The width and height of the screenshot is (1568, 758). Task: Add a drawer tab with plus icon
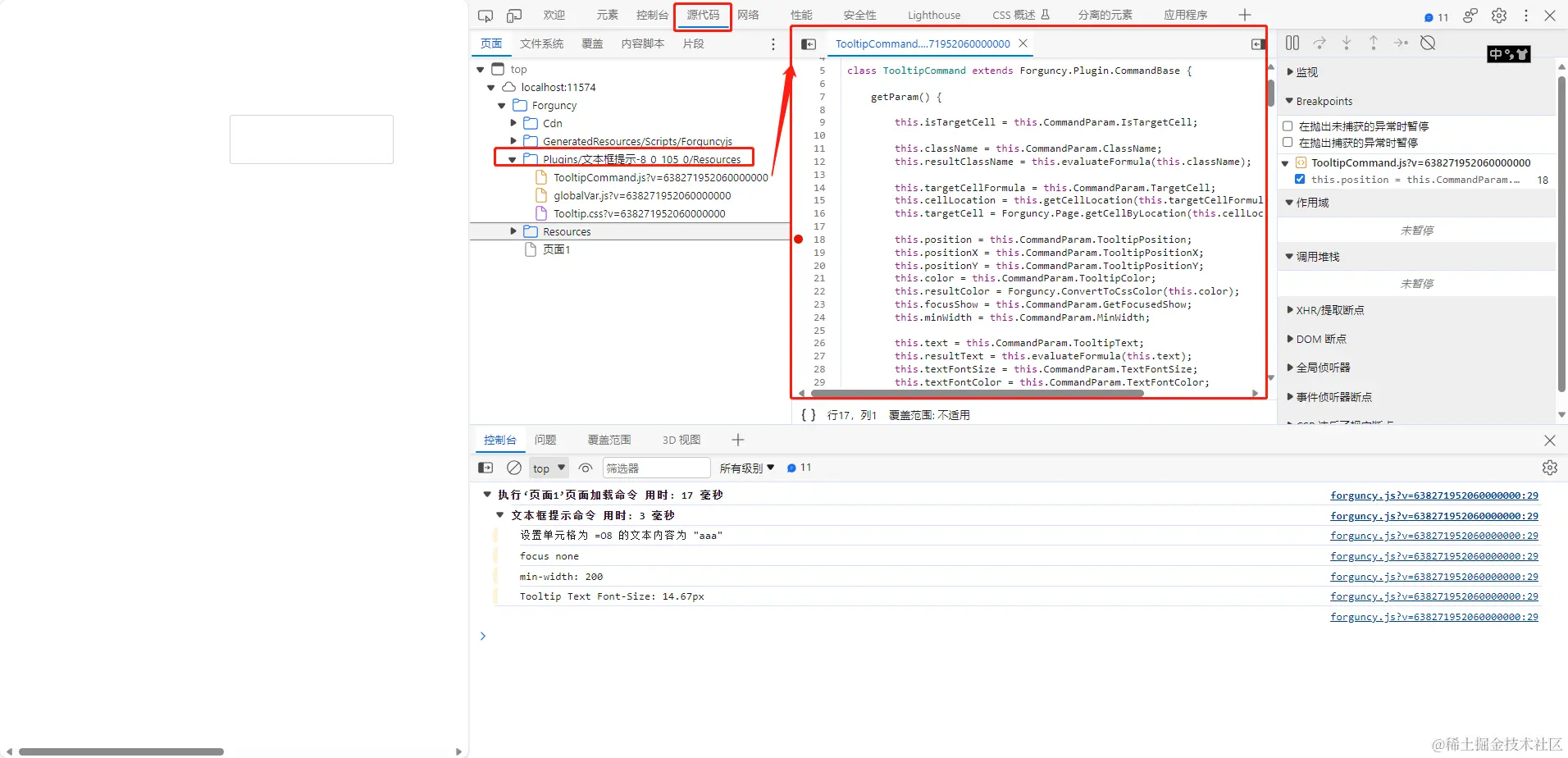click(737, 440)
